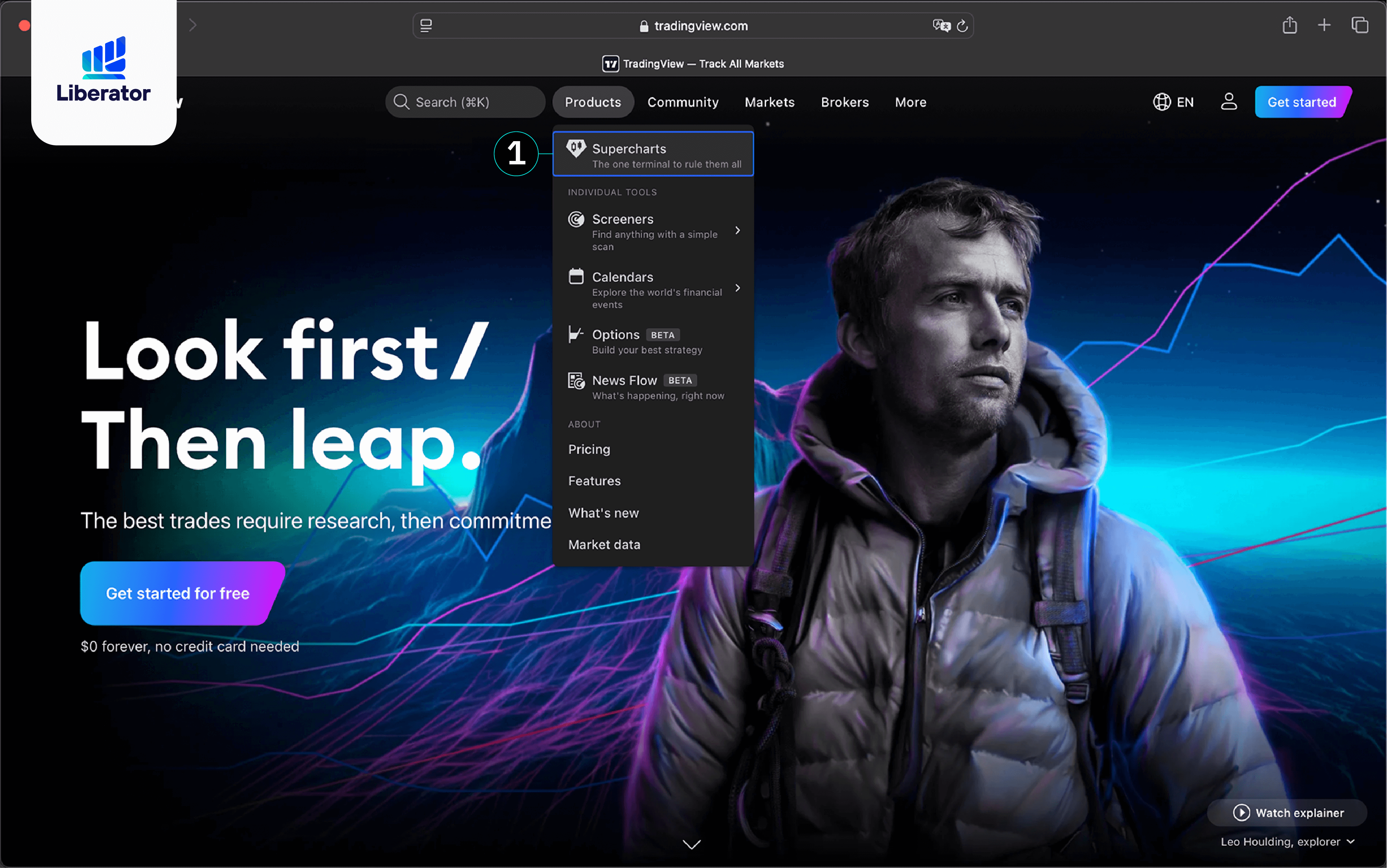Click the search magnifier icon
This screenshot has height=868, width=1387.
pyautogui.click(x=401, y=102)
